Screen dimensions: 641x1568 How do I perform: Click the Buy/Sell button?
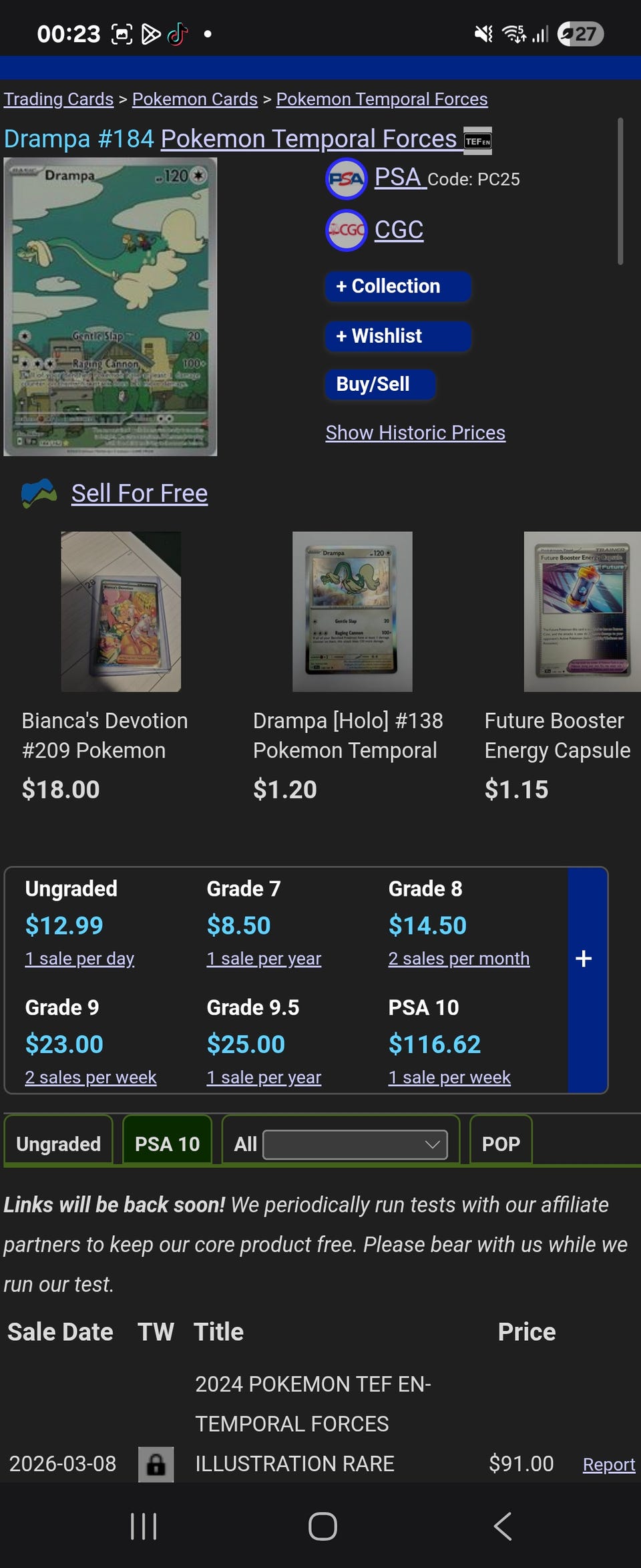click(380, 384)
